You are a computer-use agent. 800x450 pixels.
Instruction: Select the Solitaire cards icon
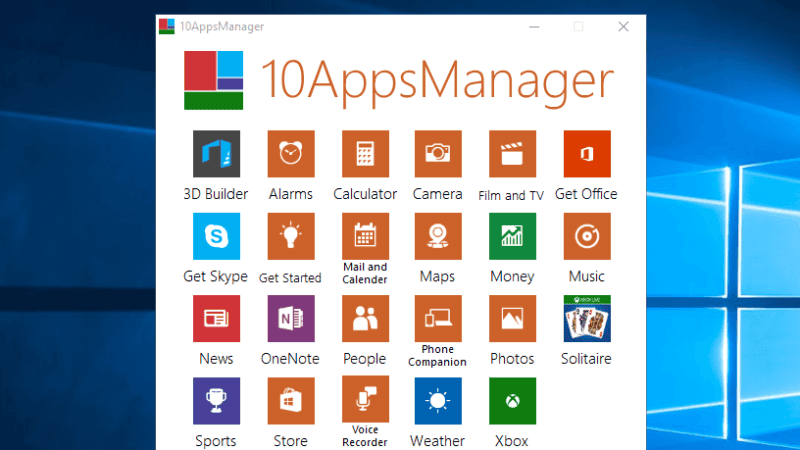(587, 318)
